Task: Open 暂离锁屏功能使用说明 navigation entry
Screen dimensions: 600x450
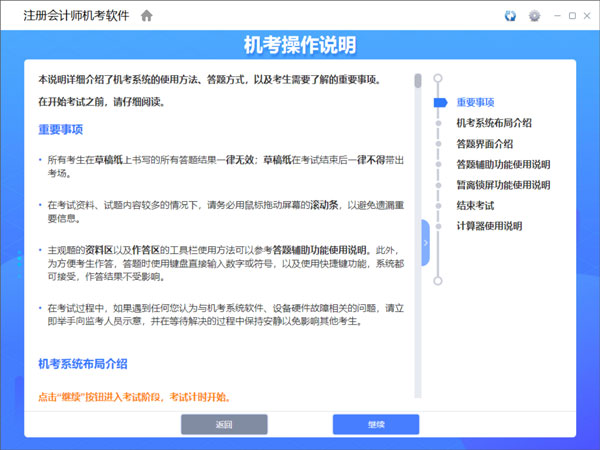Action: [x=503, y=185]
